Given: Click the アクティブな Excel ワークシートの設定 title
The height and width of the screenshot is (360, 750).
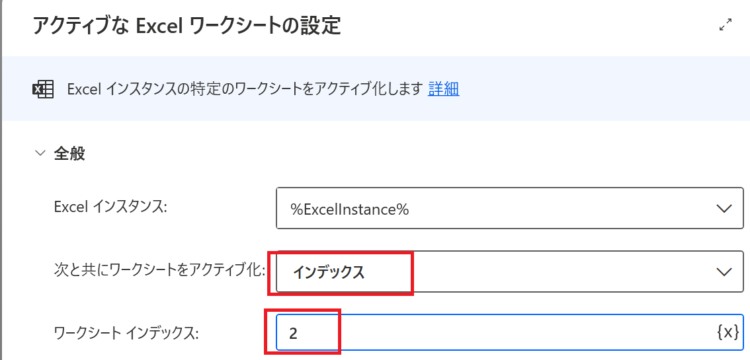Looking at the screenshot, I should click(187, 25).
